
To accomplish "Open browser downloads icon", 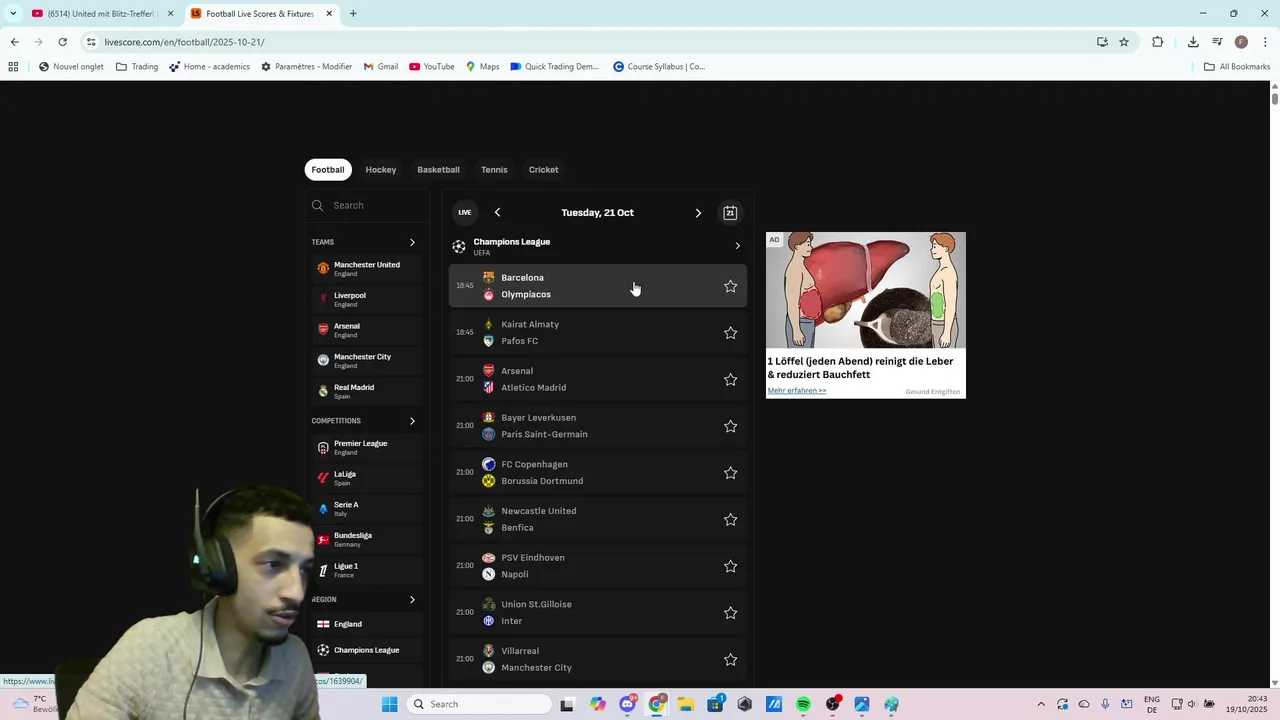I will 1193,42.
